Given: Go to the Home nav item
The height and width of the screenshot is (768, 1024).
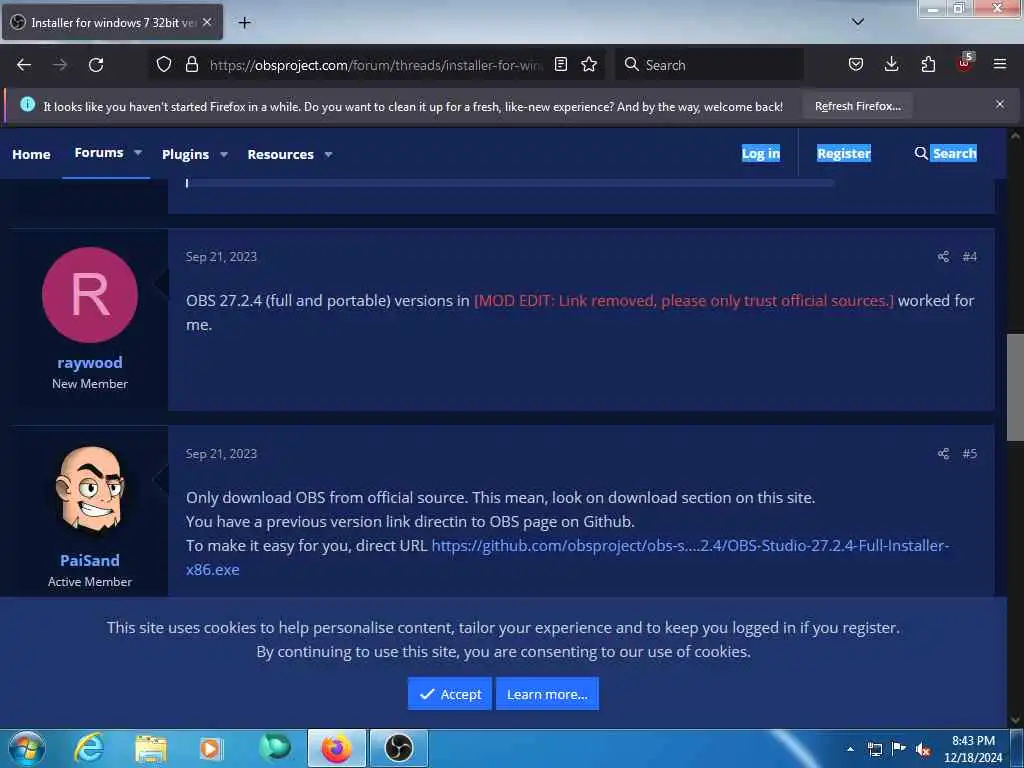Looking at the screenshot, I should [31, 155].
